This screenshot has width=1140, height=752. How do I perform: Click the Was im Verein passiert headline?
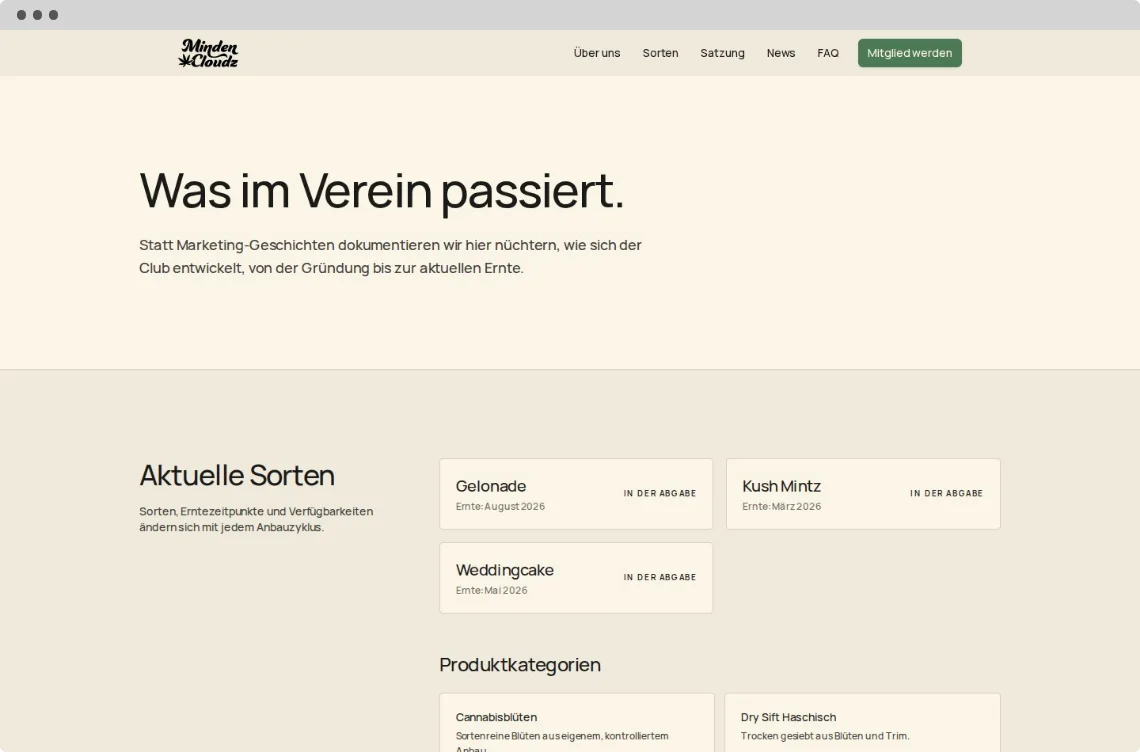click(x=382, y=191)
